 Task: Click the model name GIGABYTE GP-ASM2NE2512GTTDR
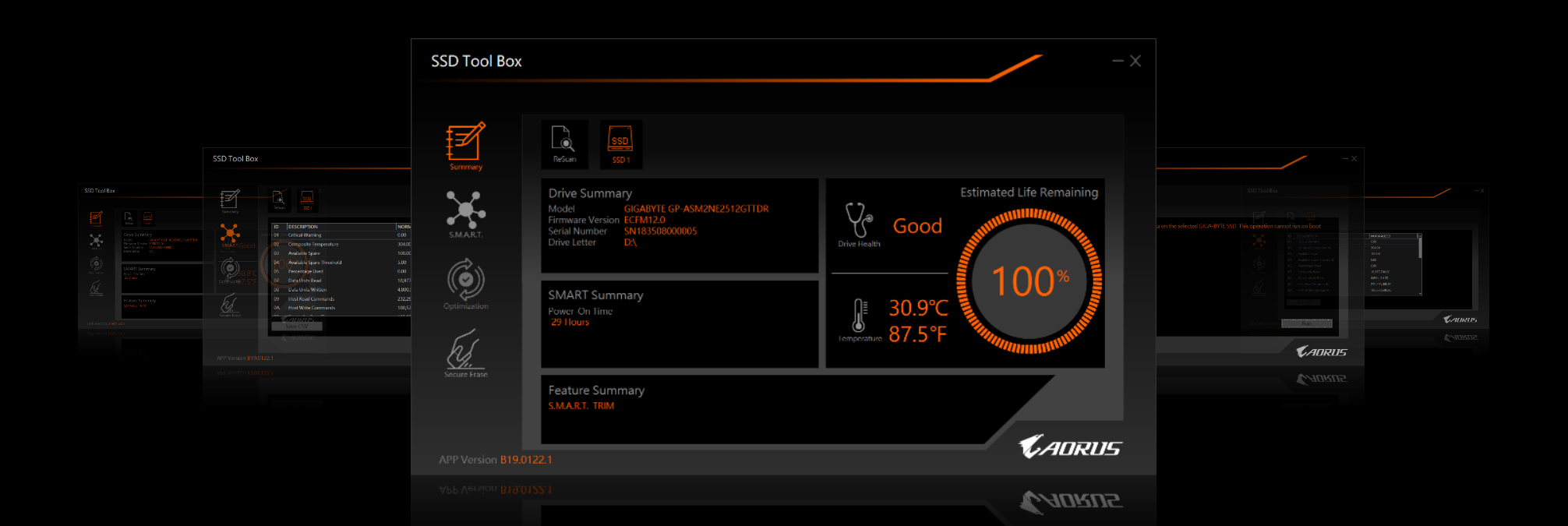pos(696,209)
